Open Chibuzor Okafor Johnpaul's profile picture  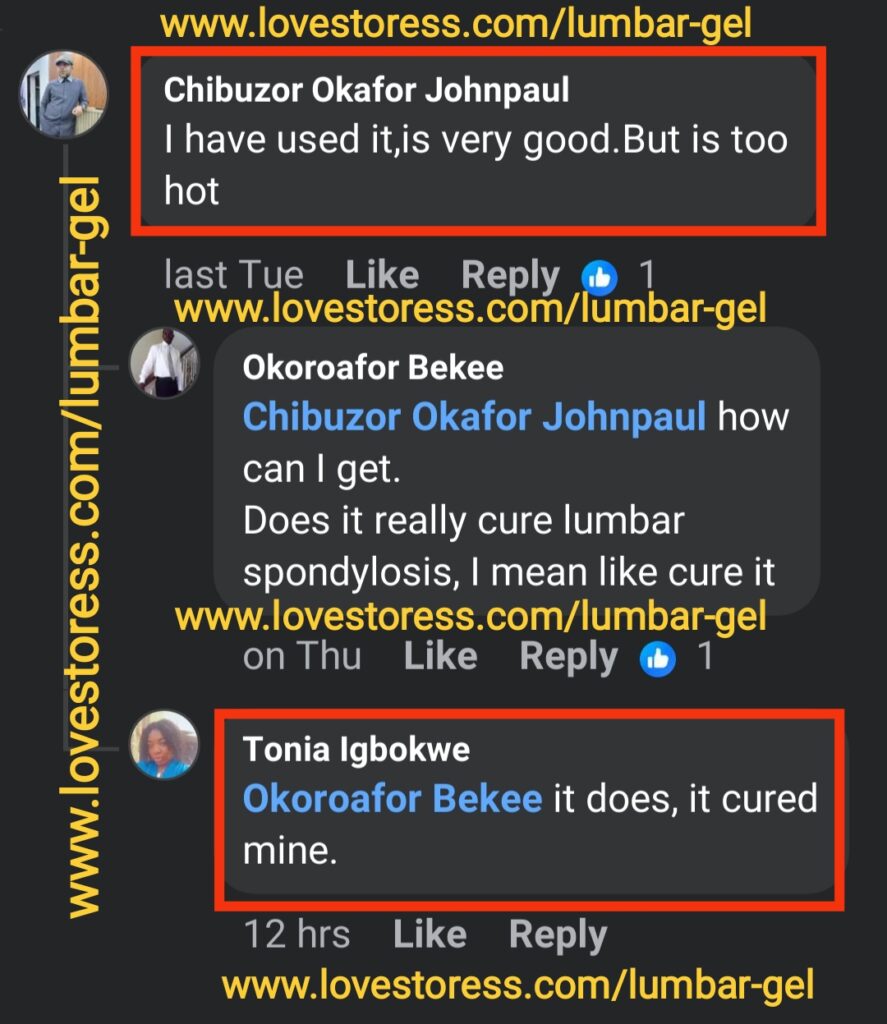63,94
